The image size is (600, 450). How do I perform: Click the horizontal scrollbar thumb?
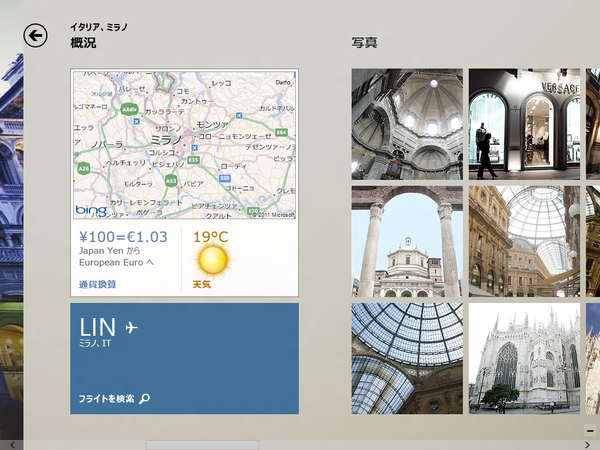[202, 445]
